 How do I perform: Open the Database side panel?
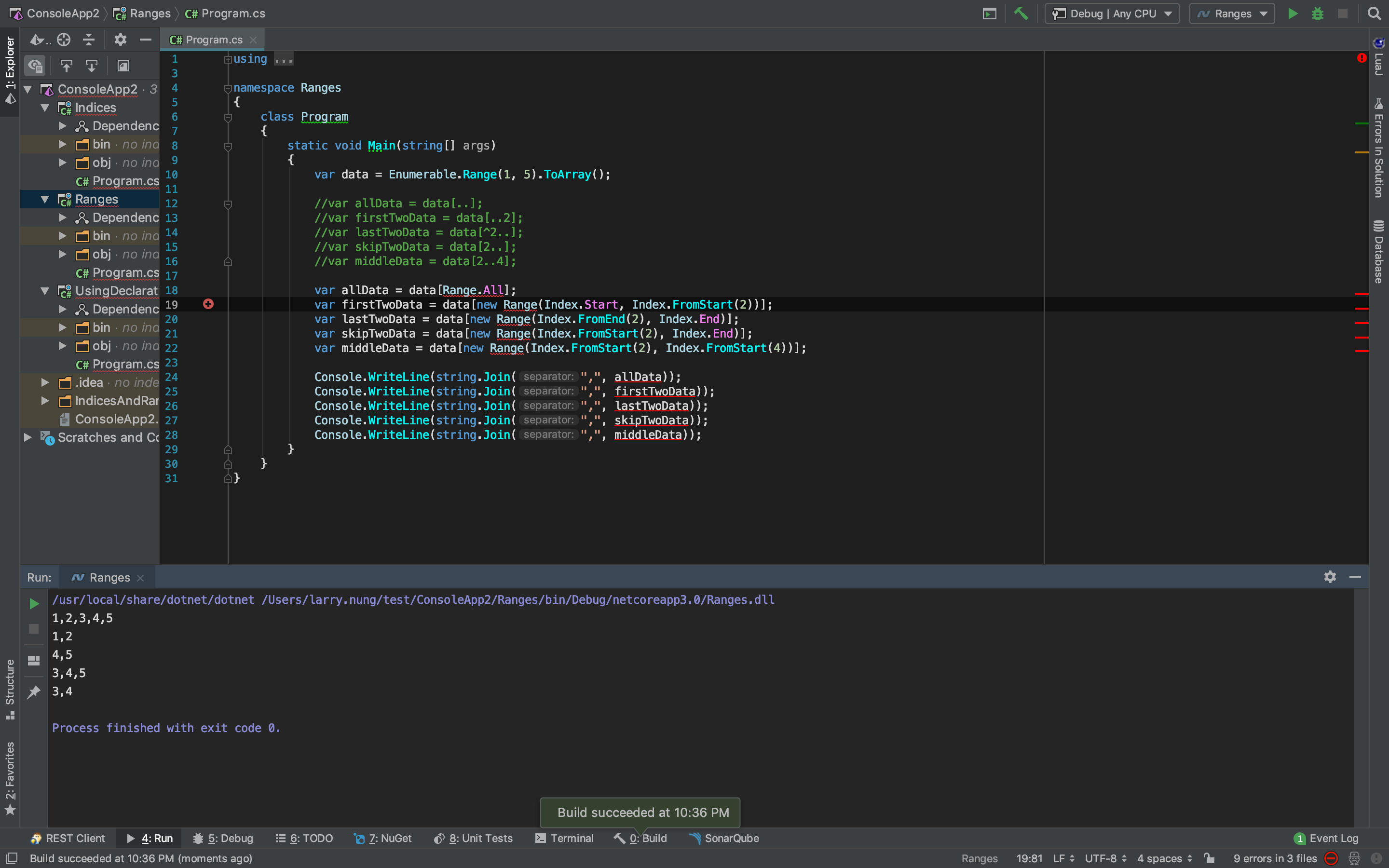click(1379, 251)
